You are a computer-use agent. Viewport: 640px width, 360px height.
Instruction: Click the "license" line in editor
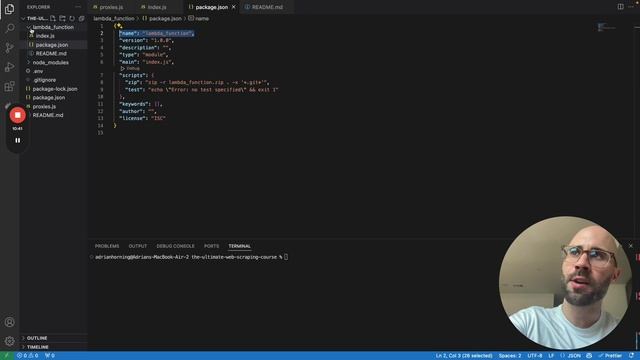142,118
